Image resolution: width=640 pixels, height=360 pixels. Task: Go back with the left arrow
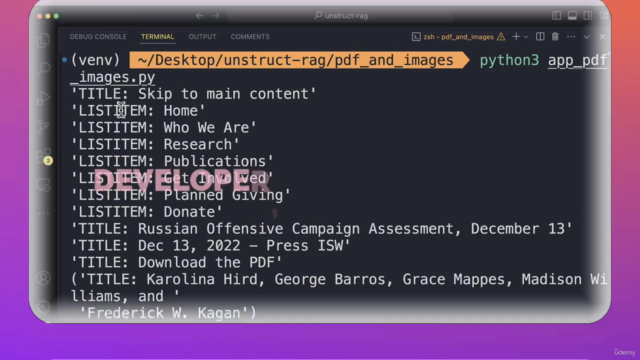tap(200, 16)
